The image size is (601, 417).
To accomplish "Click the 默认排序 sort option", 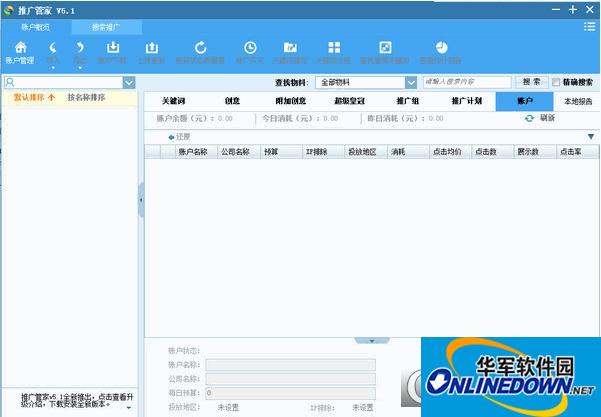I will point(34,98).
